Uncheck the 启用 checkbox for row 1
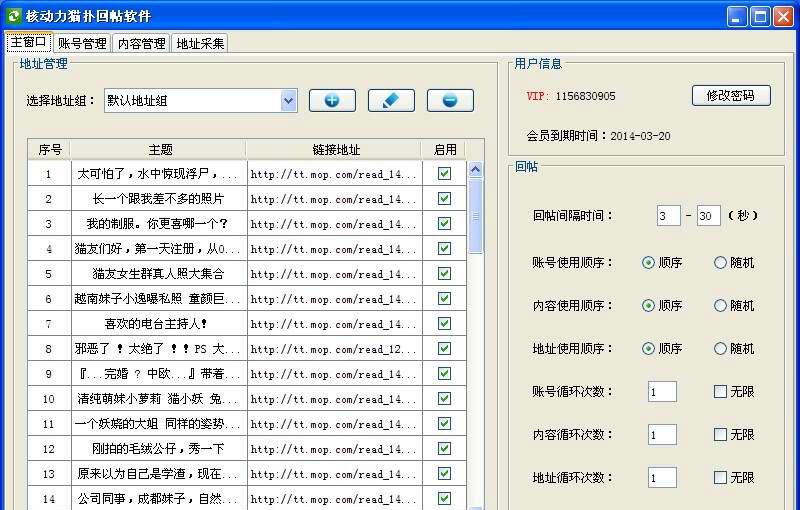This screenshot has width=800, height=510. (444, 174)
